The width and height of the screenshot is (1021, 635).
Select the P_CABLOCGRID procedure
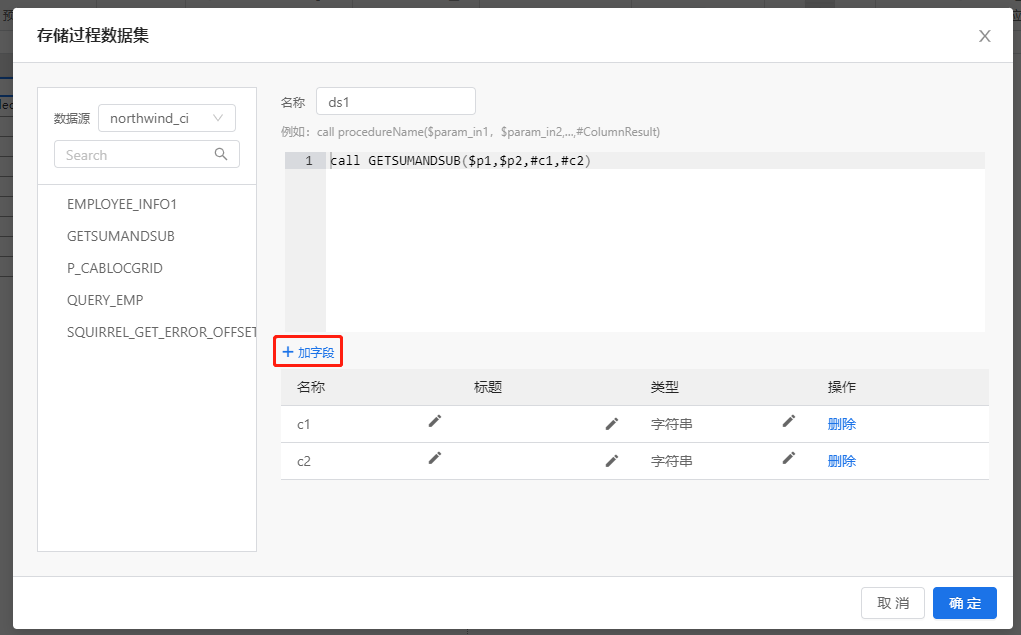coord(115,268)
